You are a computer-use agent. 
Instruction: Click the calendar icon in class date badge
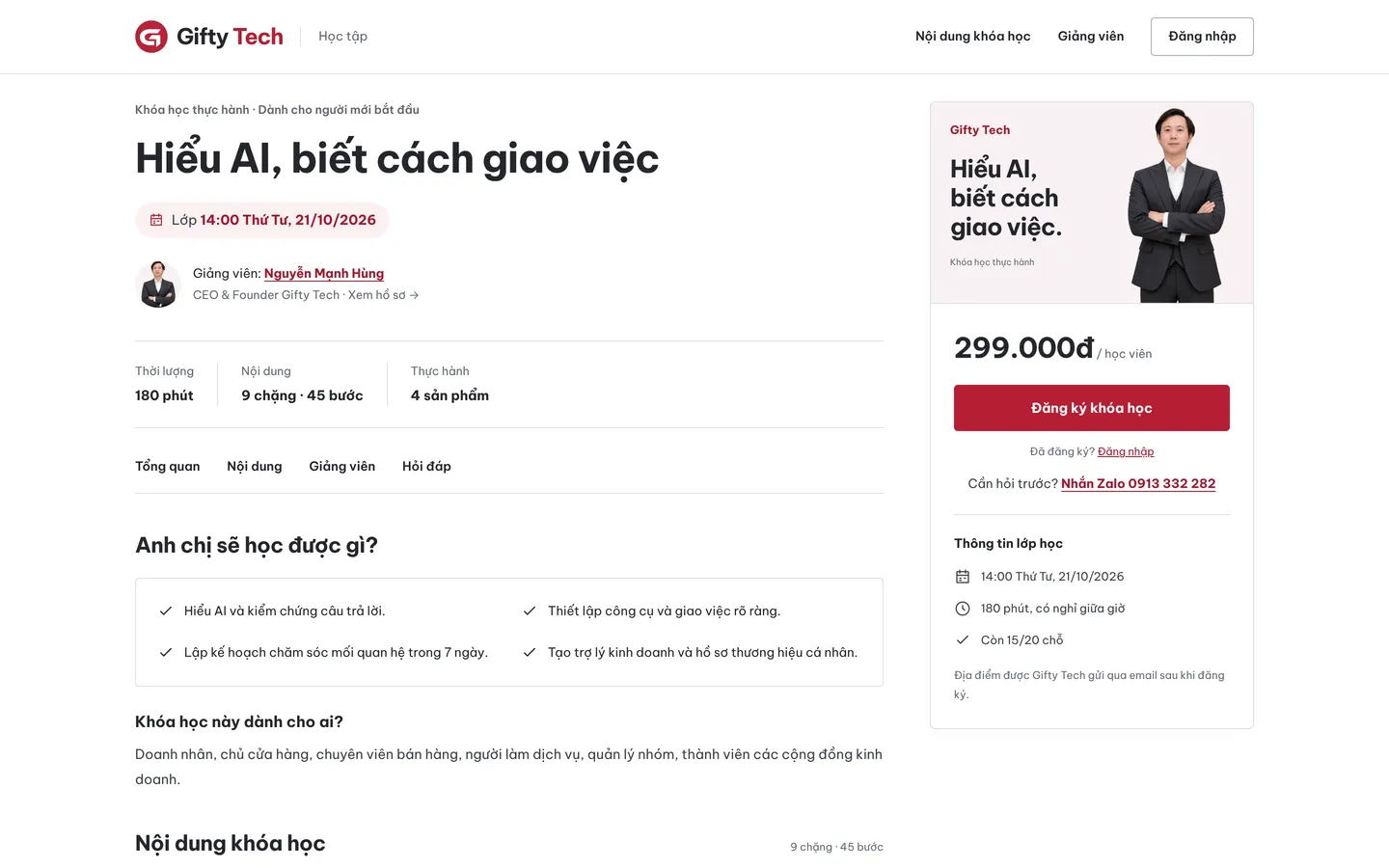pos(156,220)
